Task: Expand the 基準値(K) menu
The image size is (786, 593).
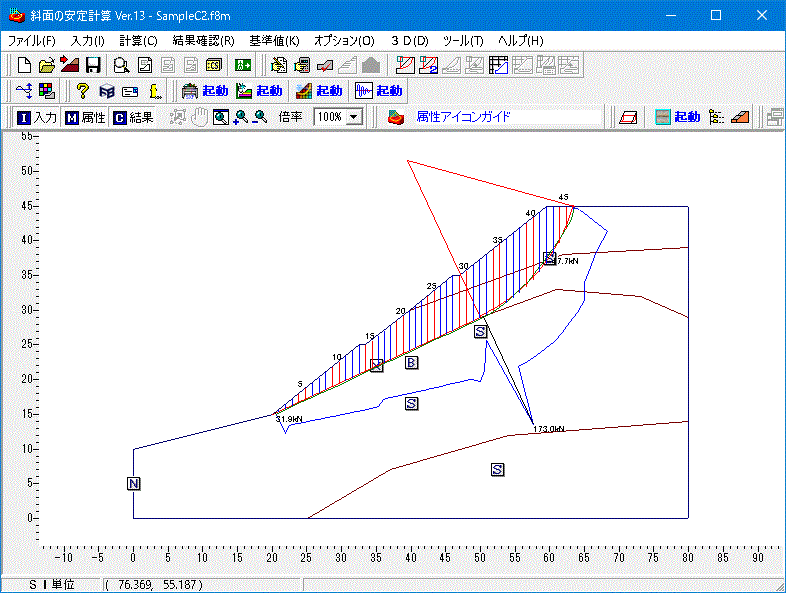Action: click(x=274, y=41)
